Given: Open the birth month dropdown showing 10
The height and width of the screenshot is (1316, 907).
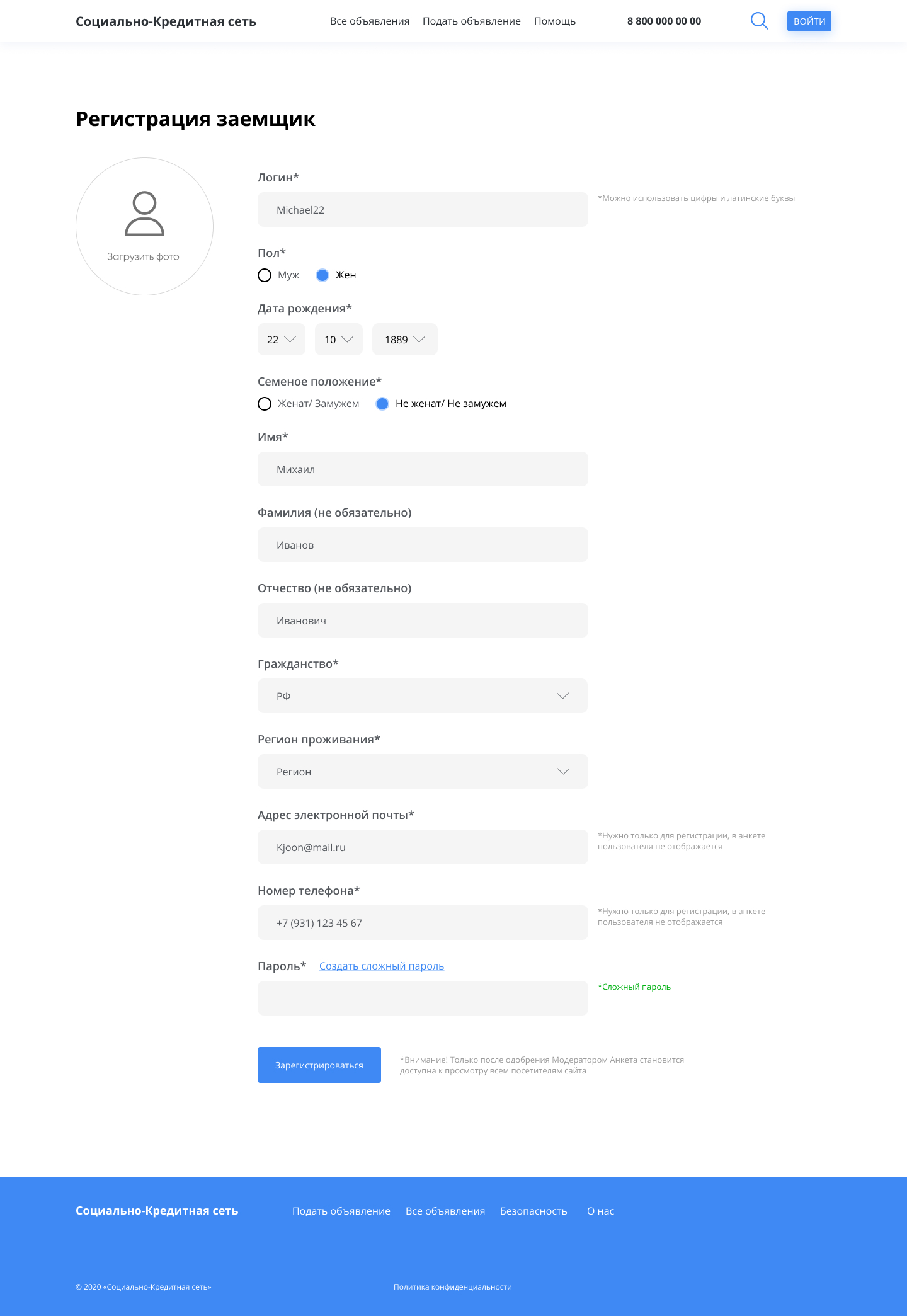Looking at the screenshot, I should click(339, 340).
